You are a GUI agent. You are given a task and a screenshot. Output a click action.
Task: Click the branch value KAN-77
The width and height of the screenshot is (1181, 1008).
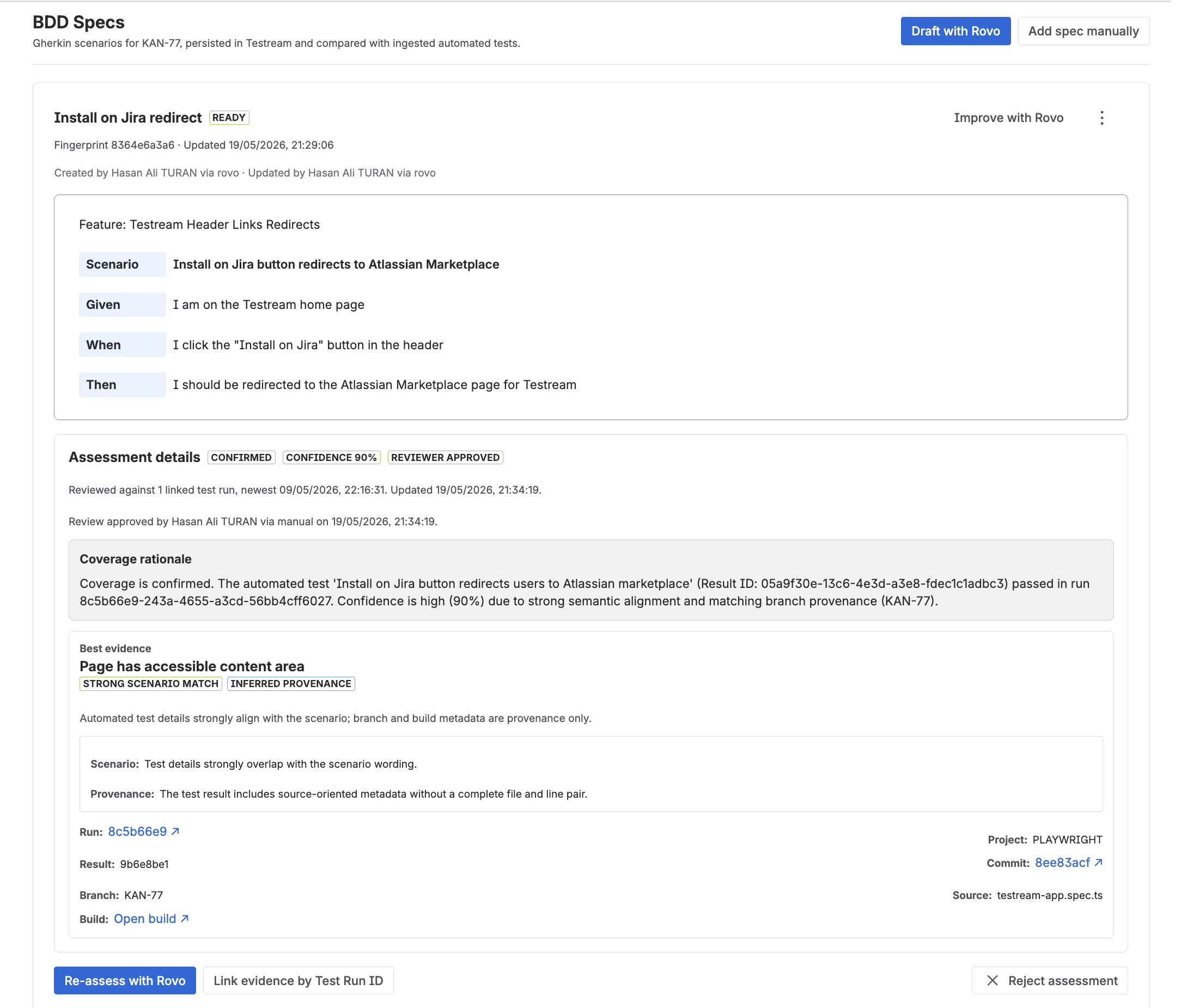click(144, 895)
